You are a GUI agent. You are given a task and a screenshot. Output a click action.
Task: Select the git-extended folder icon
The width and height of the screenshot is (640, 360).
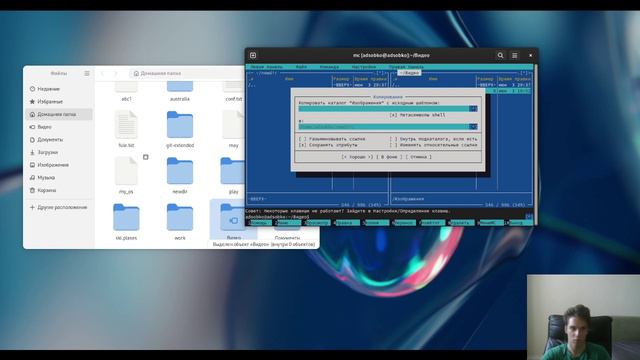click(x=180, y=124)
